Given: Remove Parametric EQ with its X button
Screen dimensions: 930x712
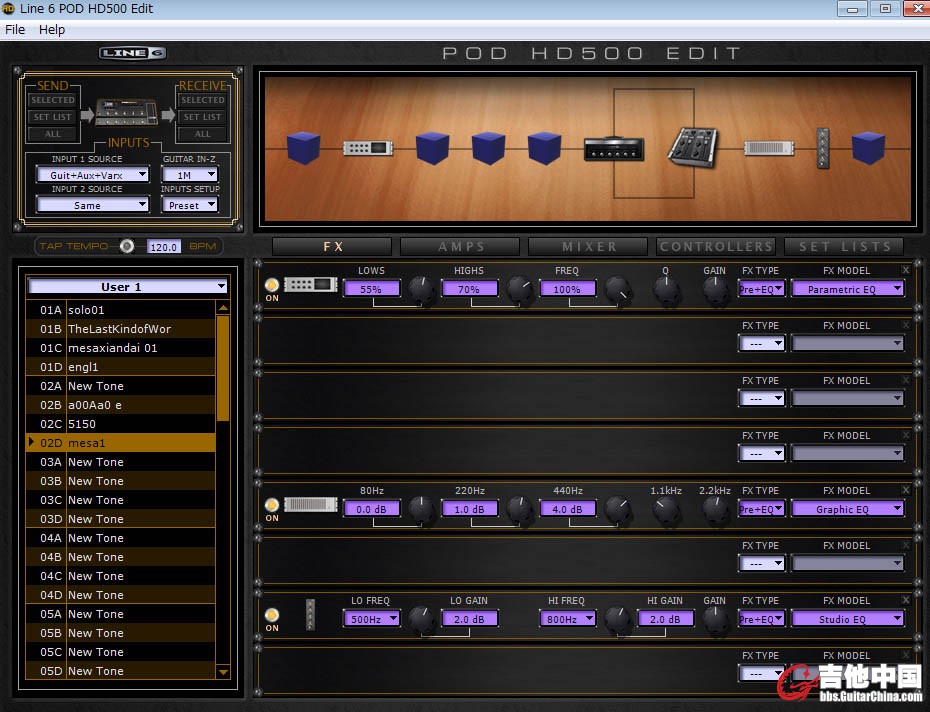Looking at the screenshot, I should (906, 270).
